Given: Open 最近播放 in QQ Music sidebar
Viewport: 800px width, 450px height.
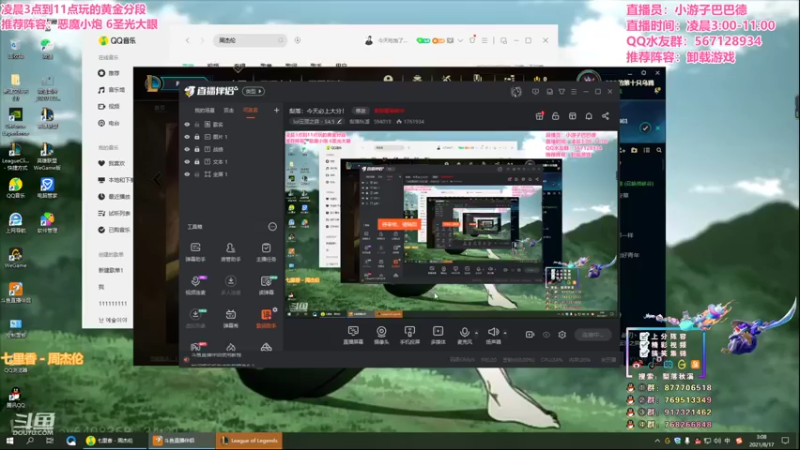Looking at the screenshot, I should pyautogui.click(x=114, y=196).
